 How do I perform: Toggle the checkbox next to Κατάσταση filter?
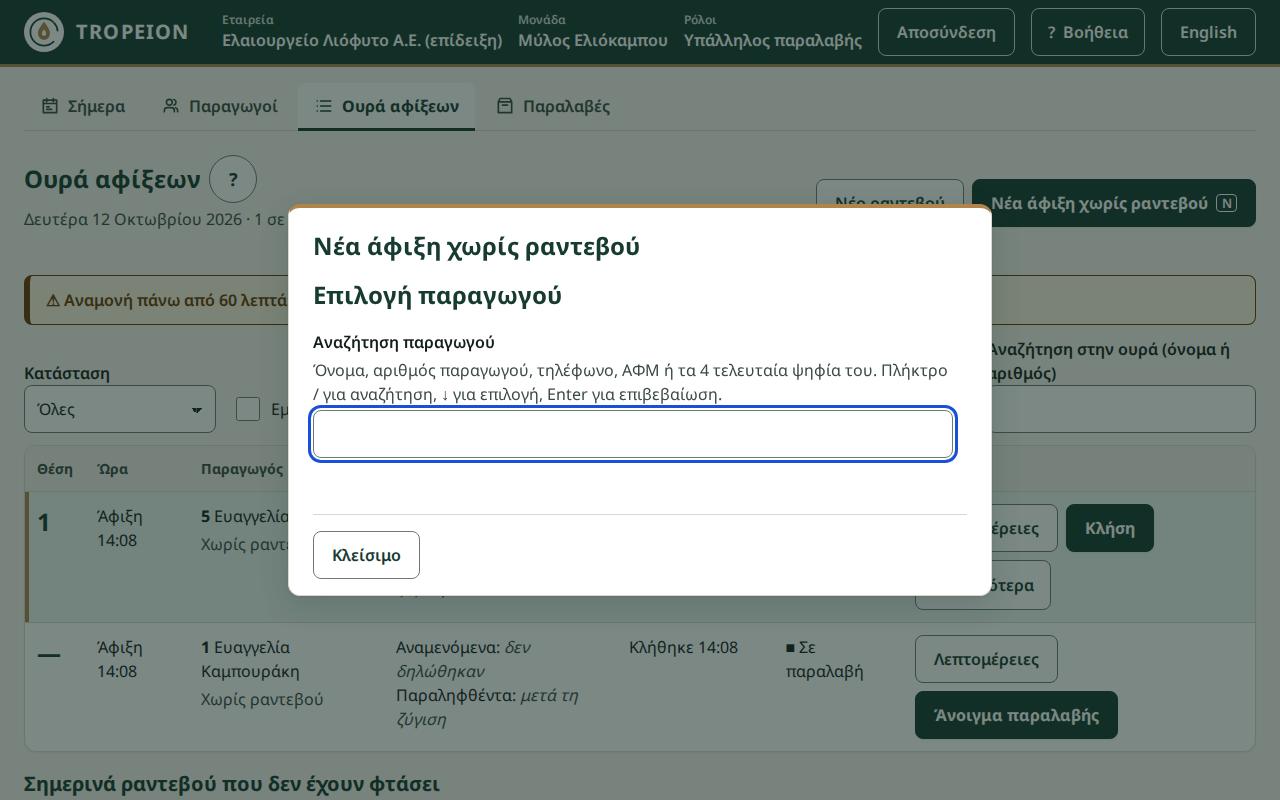[x=248, y=409]
